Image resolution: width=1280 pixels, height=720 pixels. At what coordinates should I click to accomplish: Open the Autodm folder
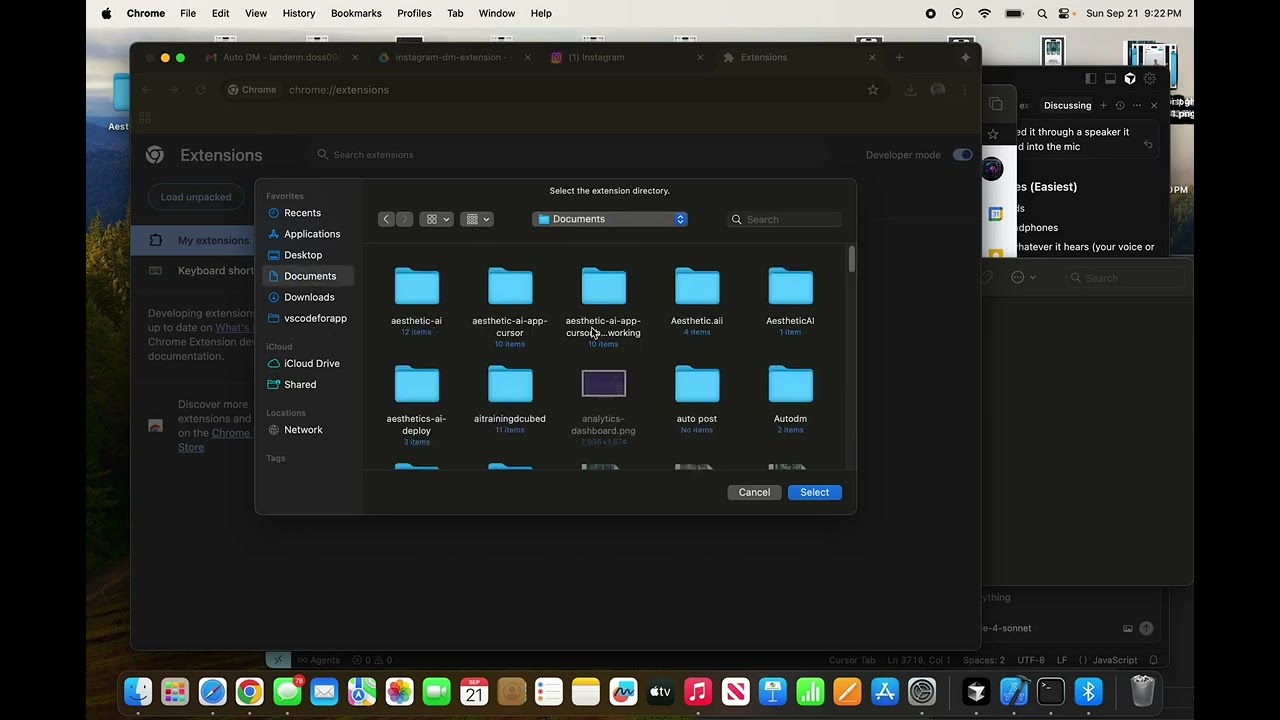pyautogui.click(x=790, y=385)
